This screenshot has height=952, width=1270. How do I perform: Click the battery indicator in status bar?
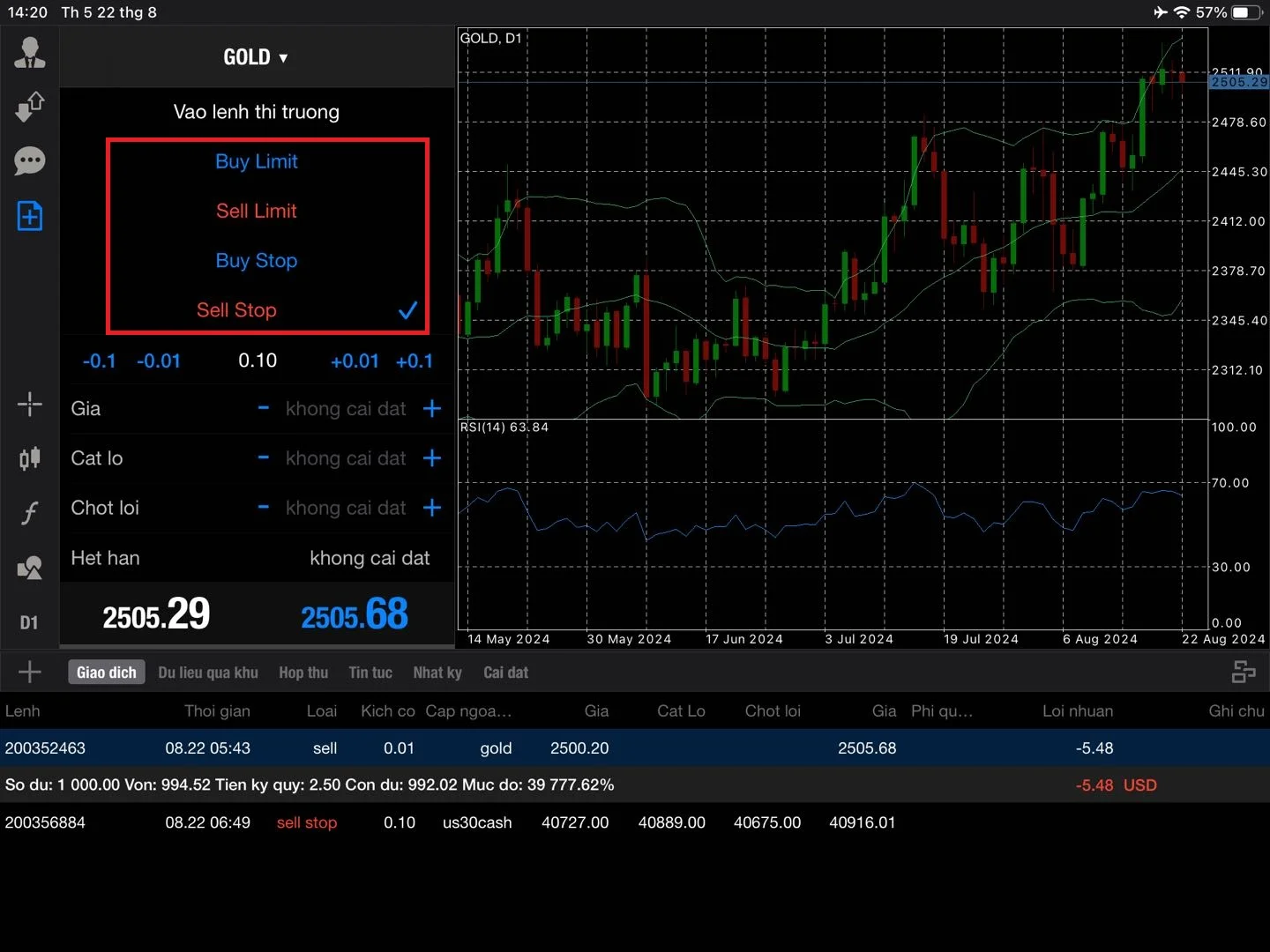click(x=1247, y=12)
